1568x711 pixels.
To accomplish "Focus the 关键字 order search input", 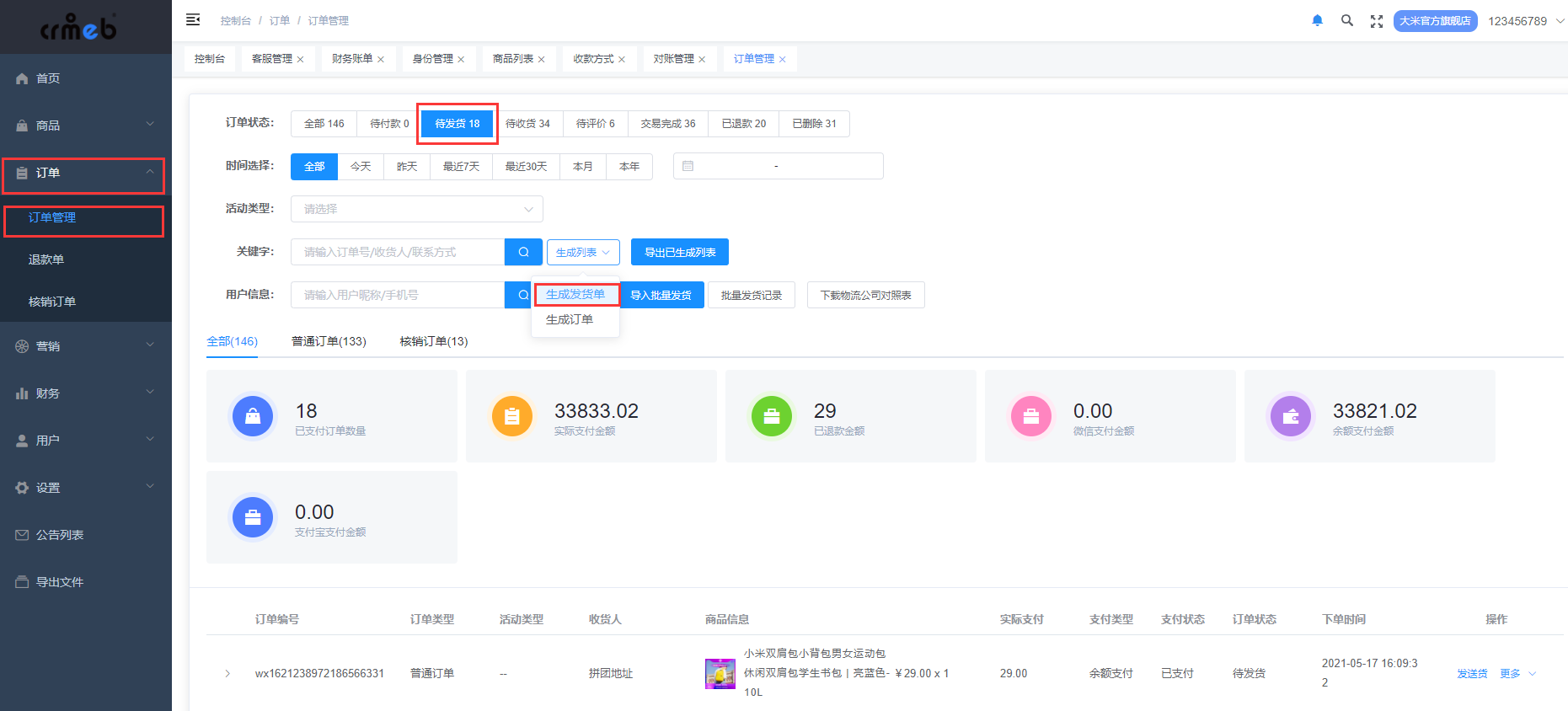I will [398, 252].
